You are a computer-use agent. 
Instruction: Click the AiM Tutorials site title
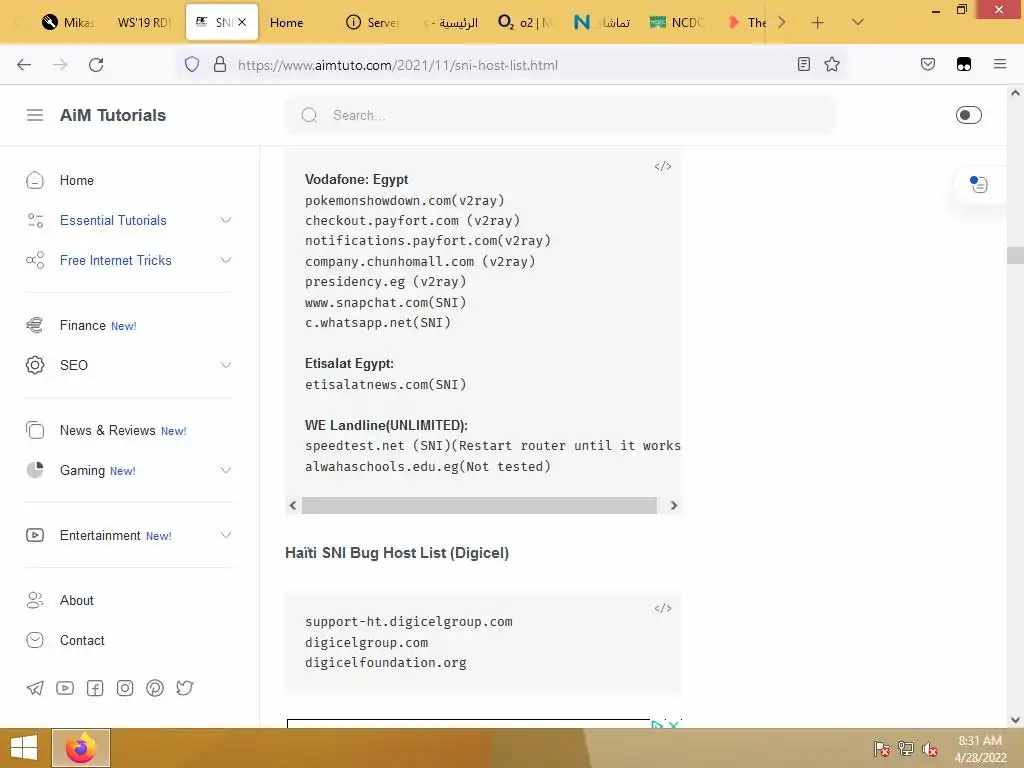tap(113, 115)
